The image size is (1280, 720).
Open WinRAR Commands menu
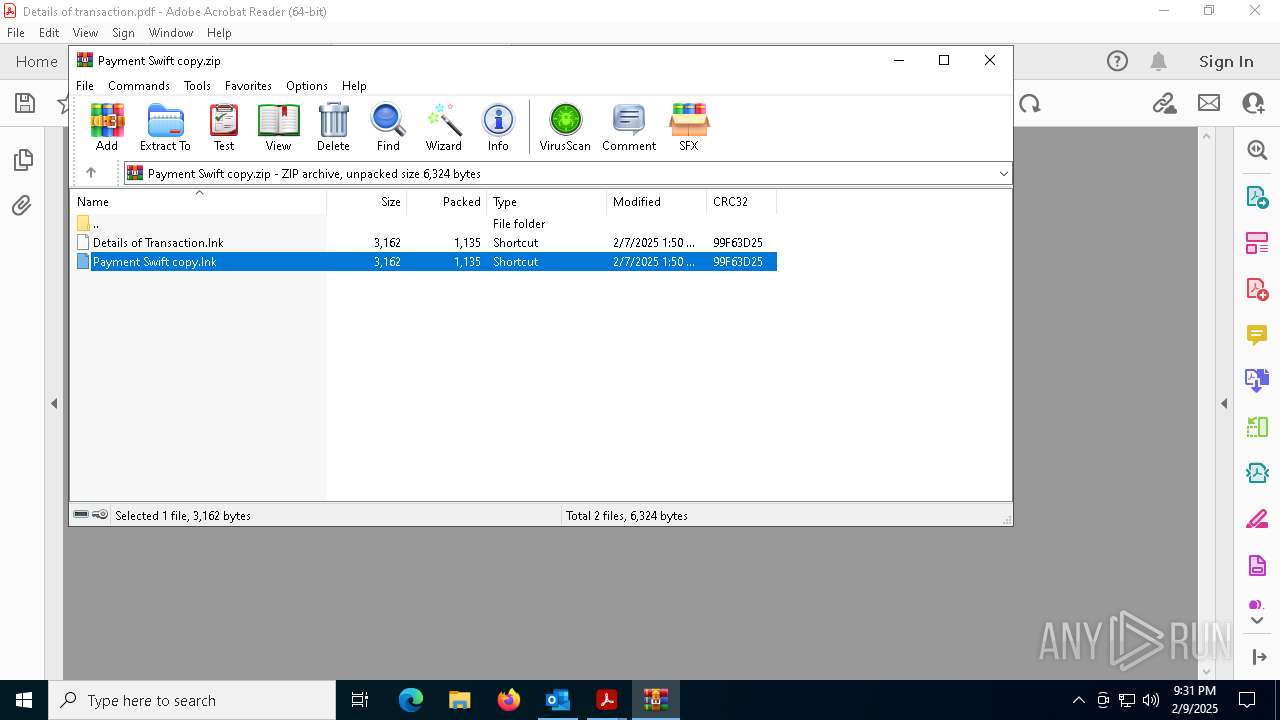(139, 86)
